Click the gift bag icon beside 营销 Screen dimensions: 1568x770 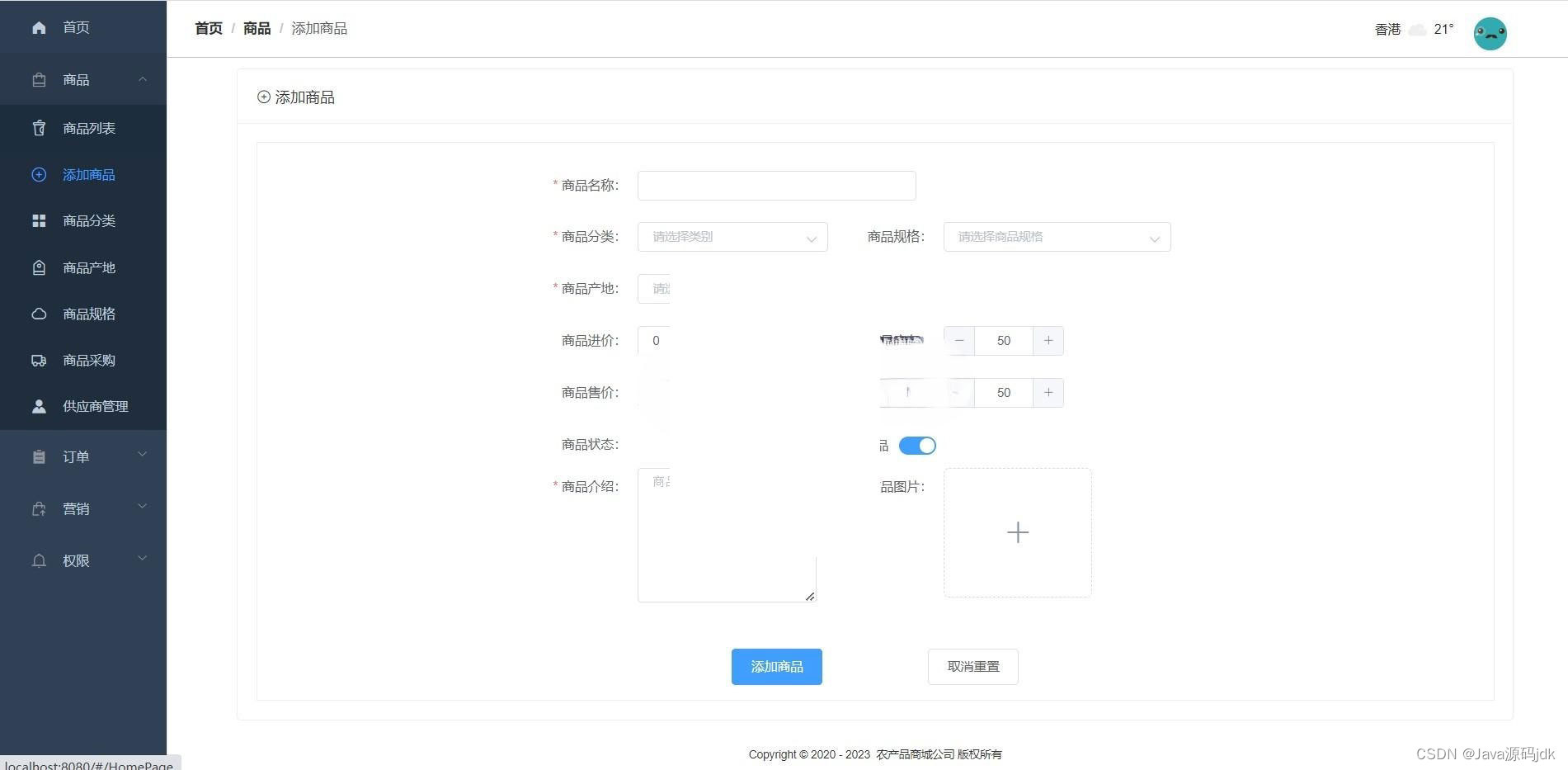pos(39,509)
